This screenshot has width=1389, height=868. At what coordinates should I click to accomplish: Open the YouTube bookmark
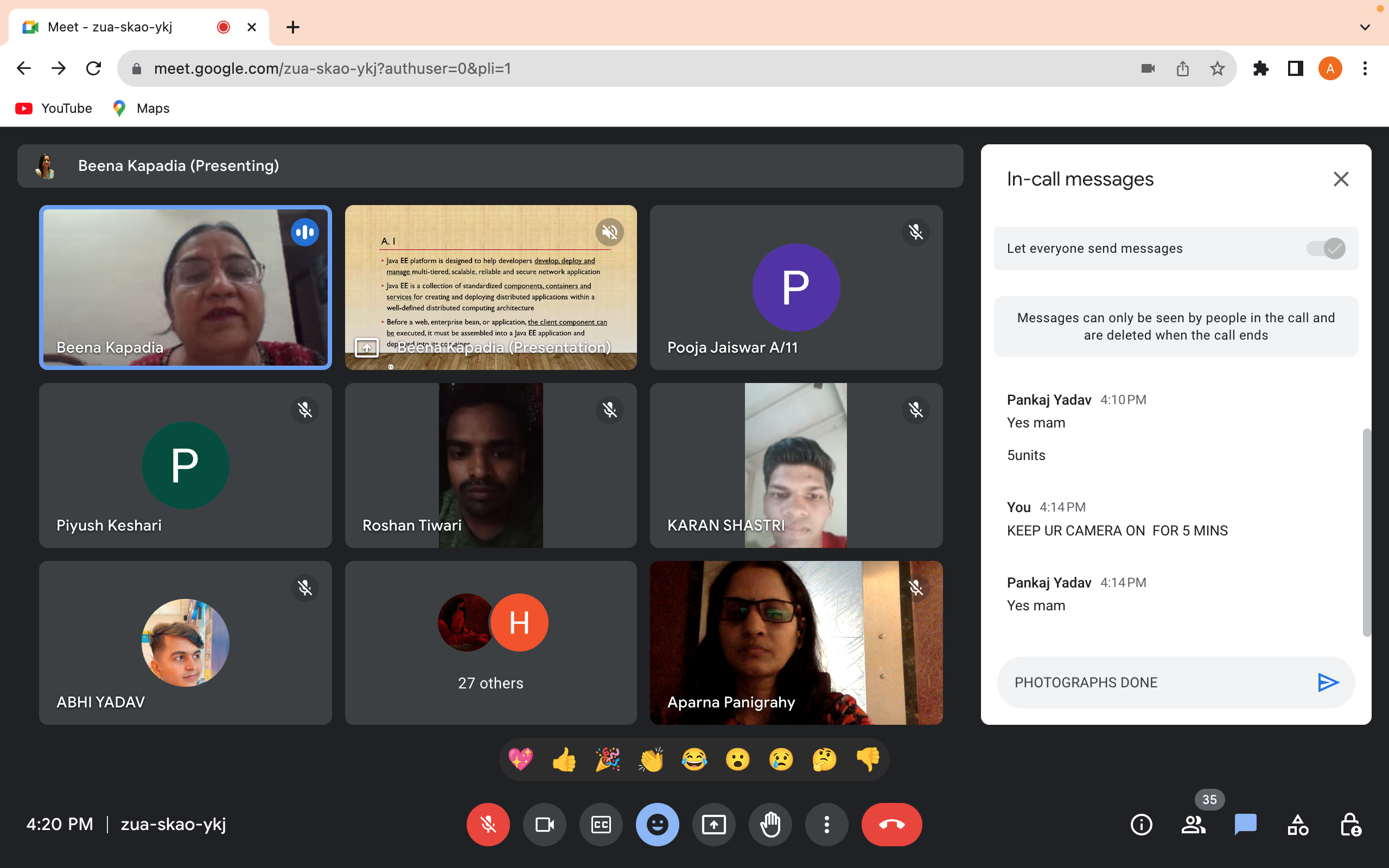pos(54,108)
